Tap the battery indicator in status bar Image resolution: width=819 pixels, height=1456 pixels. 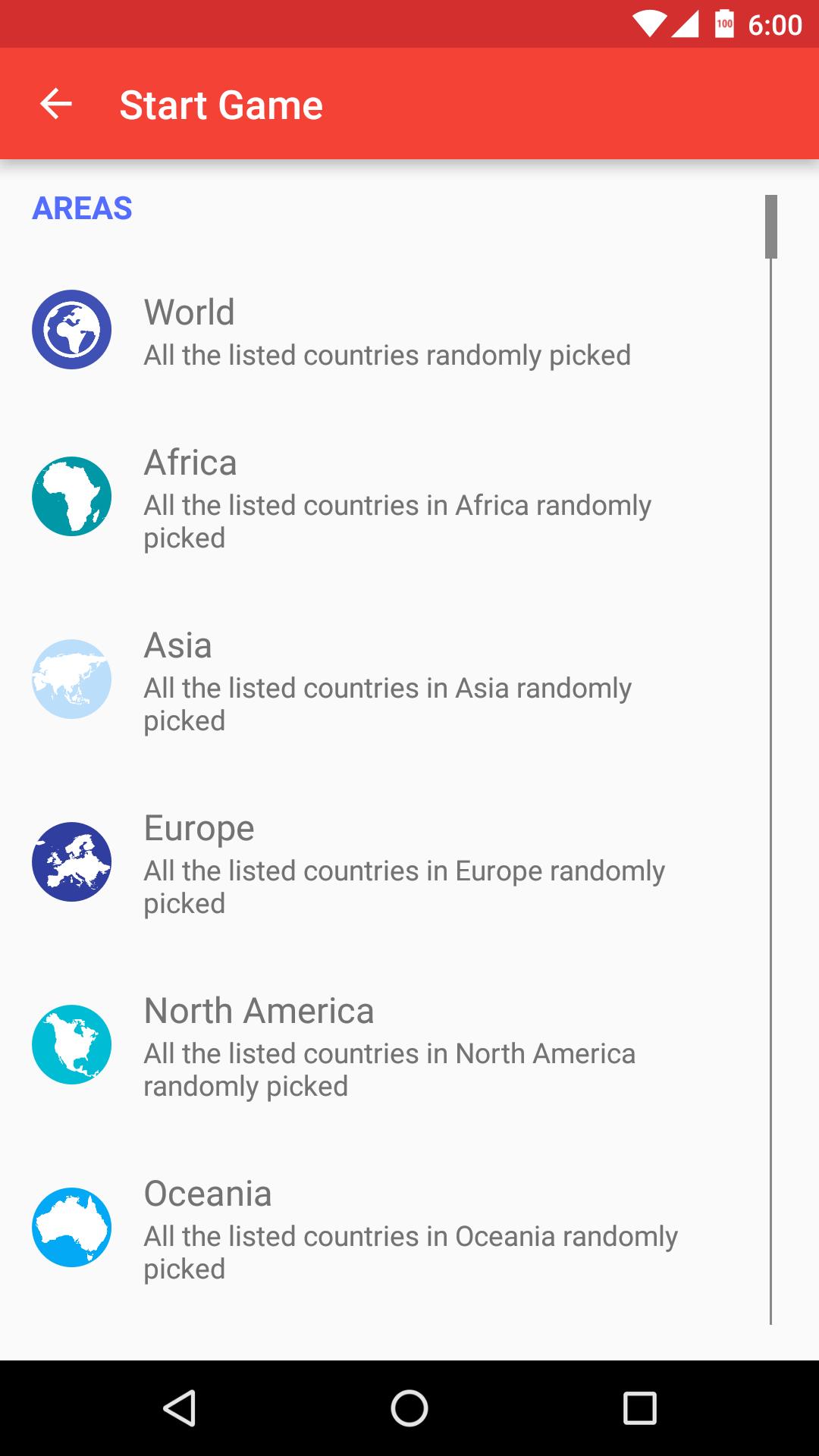pos(725,24)
